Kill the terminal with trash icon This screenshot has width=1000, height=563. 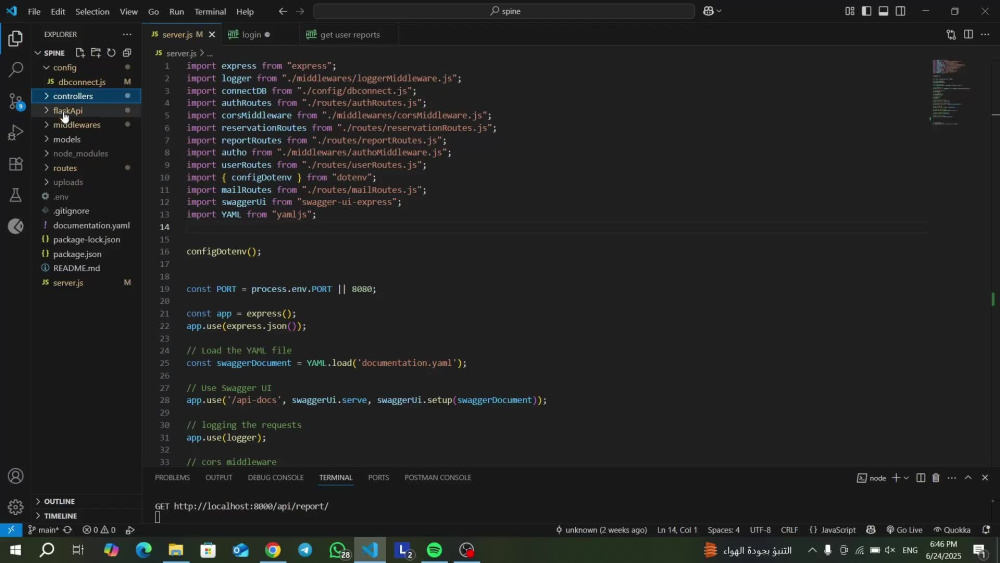coord(936,478)
